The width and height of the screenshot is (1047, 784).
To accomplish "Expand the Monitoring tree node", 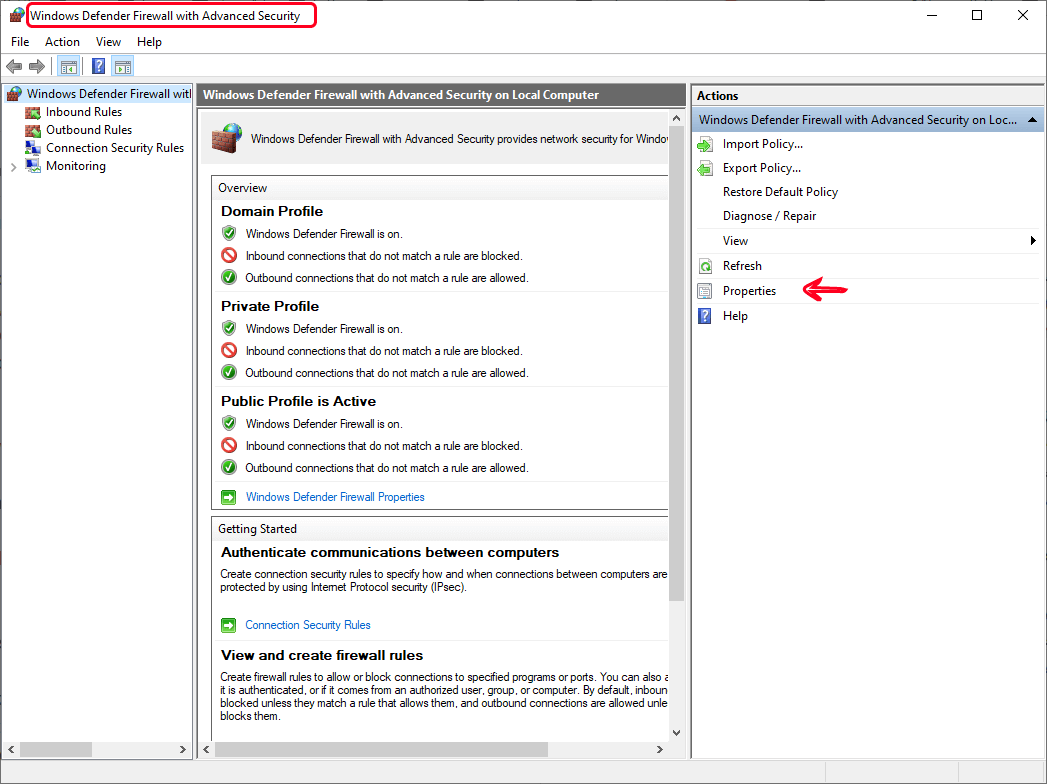I will [13, 167].
